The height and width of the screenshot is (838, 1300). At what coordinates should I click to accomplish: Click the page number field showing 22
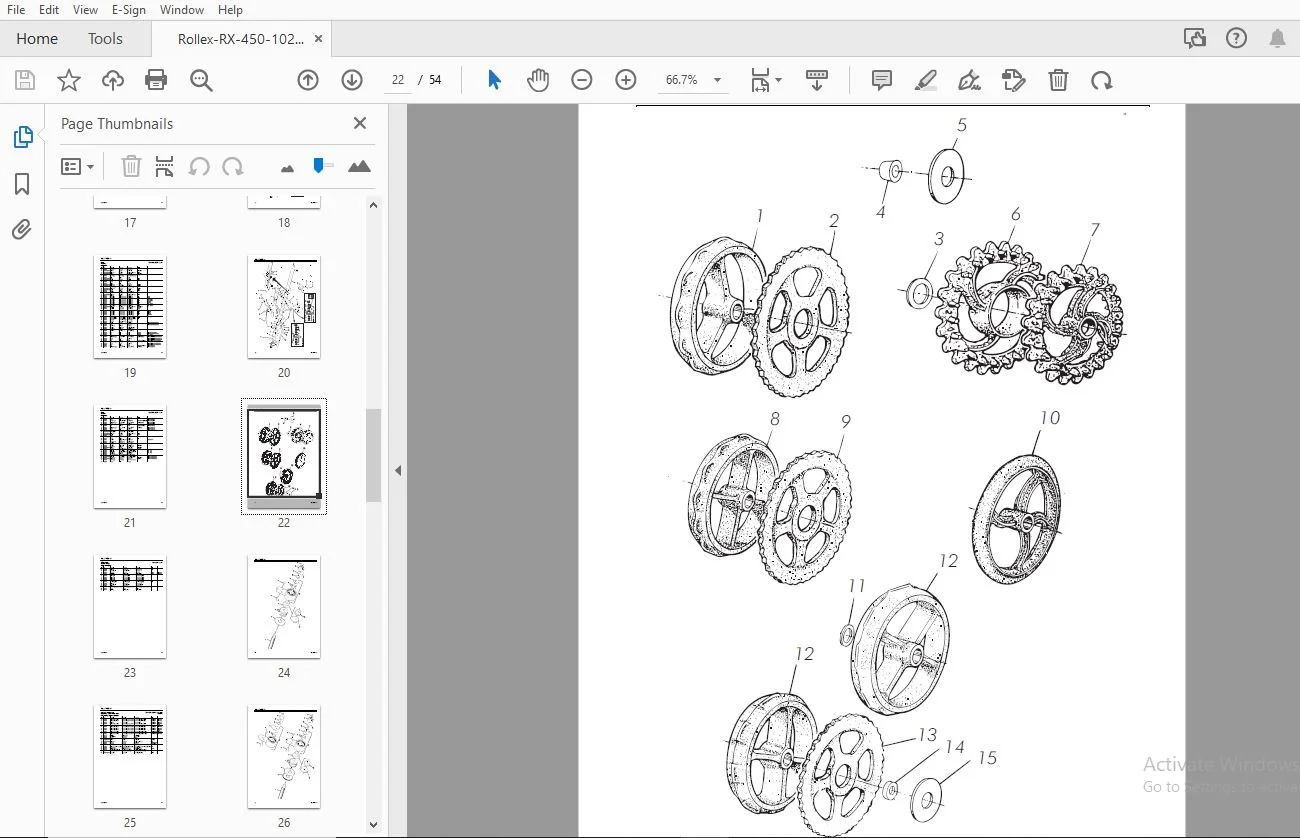pyautogui.click(x=398, y=80)
